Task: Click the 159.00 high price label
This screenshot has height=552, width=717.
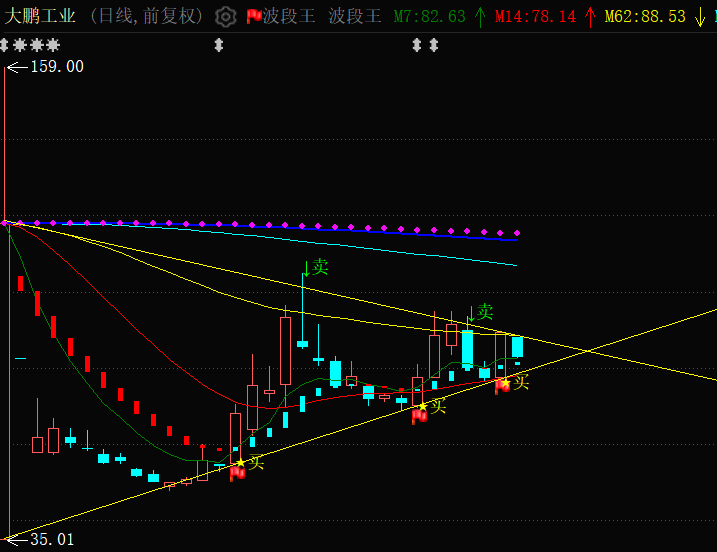Action: (57, 67)
